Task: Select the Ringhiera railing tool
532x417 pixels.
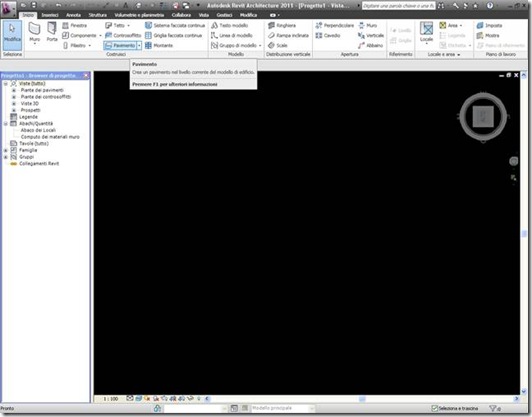Action: coord(282,25)
